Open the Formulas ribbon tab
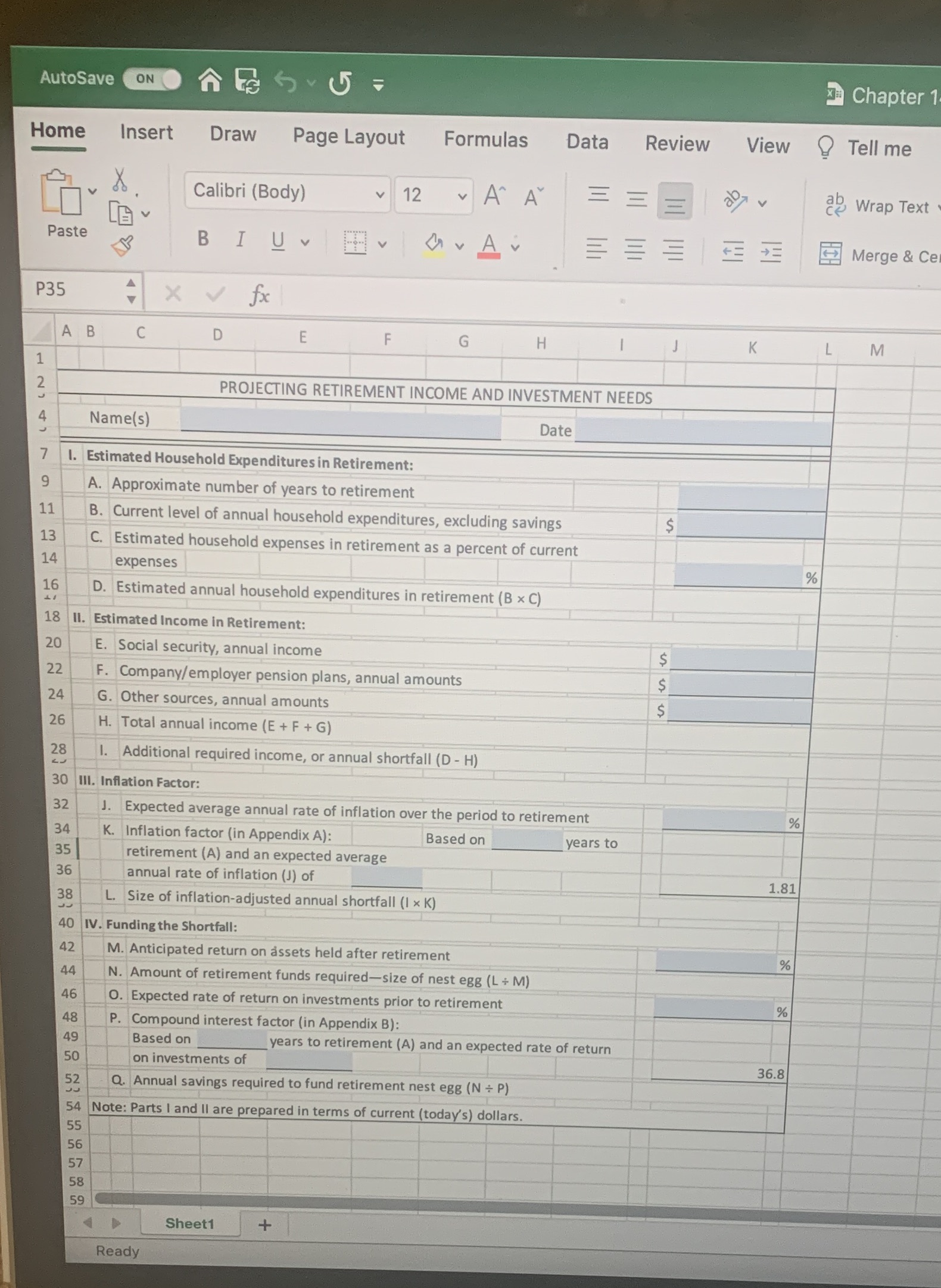Image resolution: width=941 pixels, height=1288 pixels. [485, 139]
